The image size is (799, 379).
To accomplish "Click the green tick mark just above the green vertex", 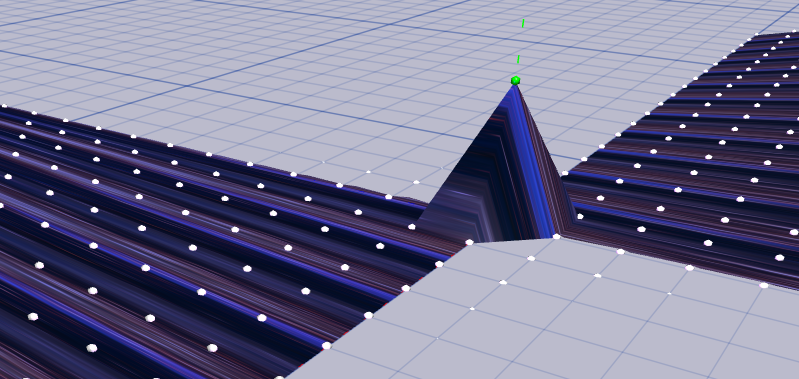I will pos(518,60).
